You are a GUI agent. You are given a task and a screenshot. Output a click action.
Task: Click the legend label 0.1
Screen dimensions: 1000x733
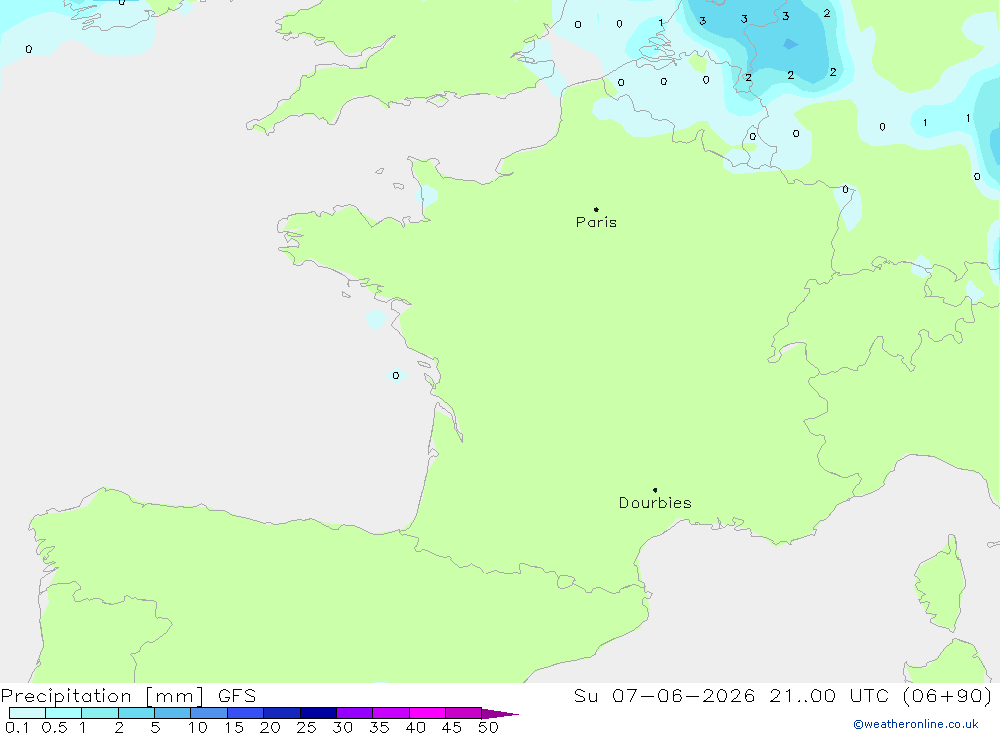17,727
